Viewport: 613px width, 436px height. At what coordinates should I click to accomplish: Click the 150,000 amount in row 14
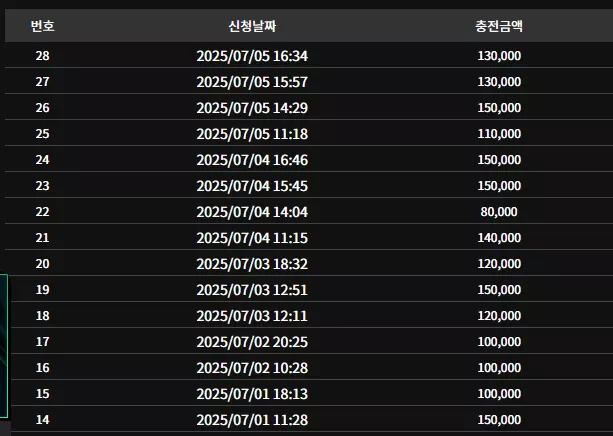point(499,420)
